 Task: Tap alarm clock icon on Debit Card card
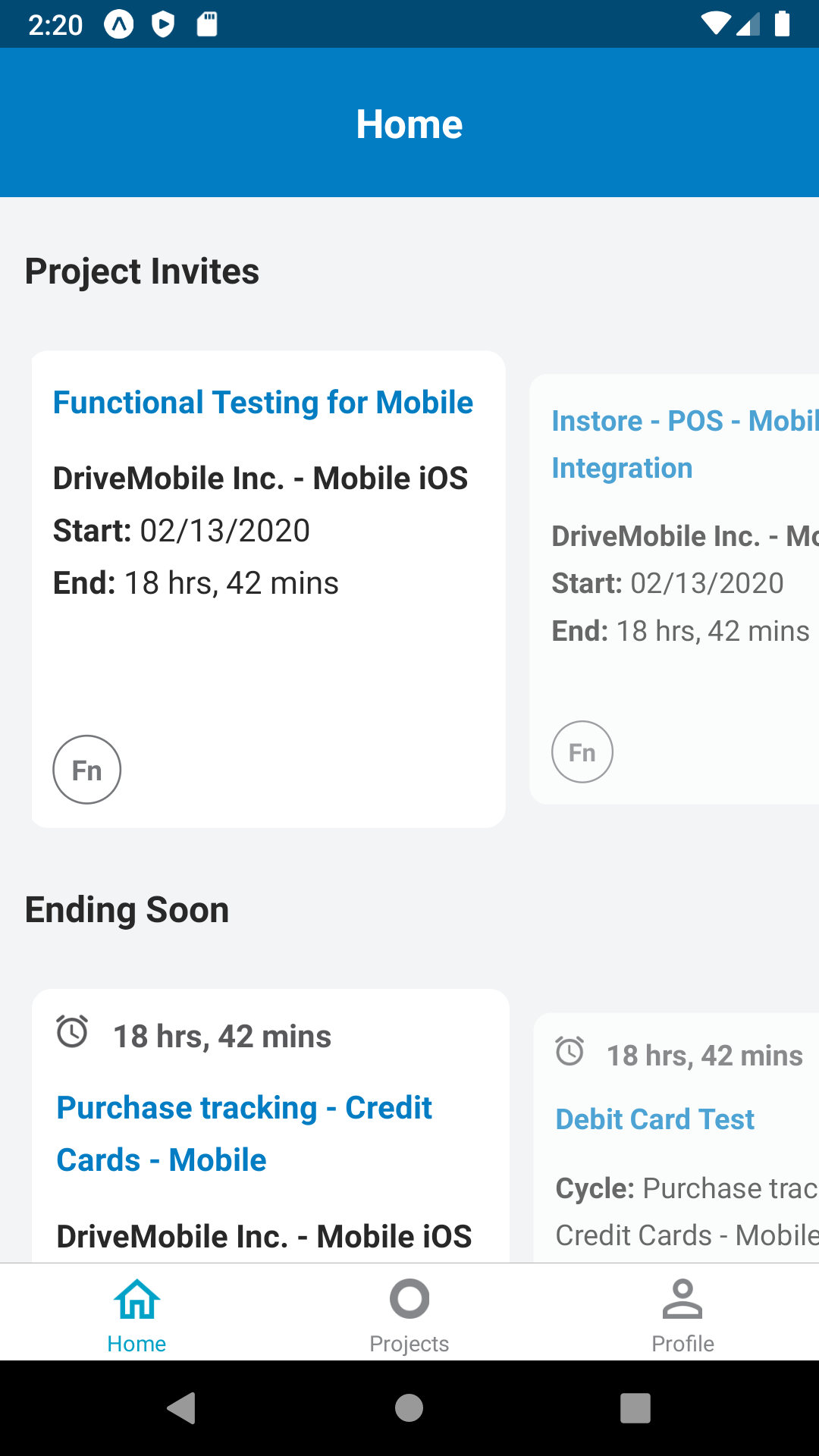pyautogui.click(x=570, y=1052)
